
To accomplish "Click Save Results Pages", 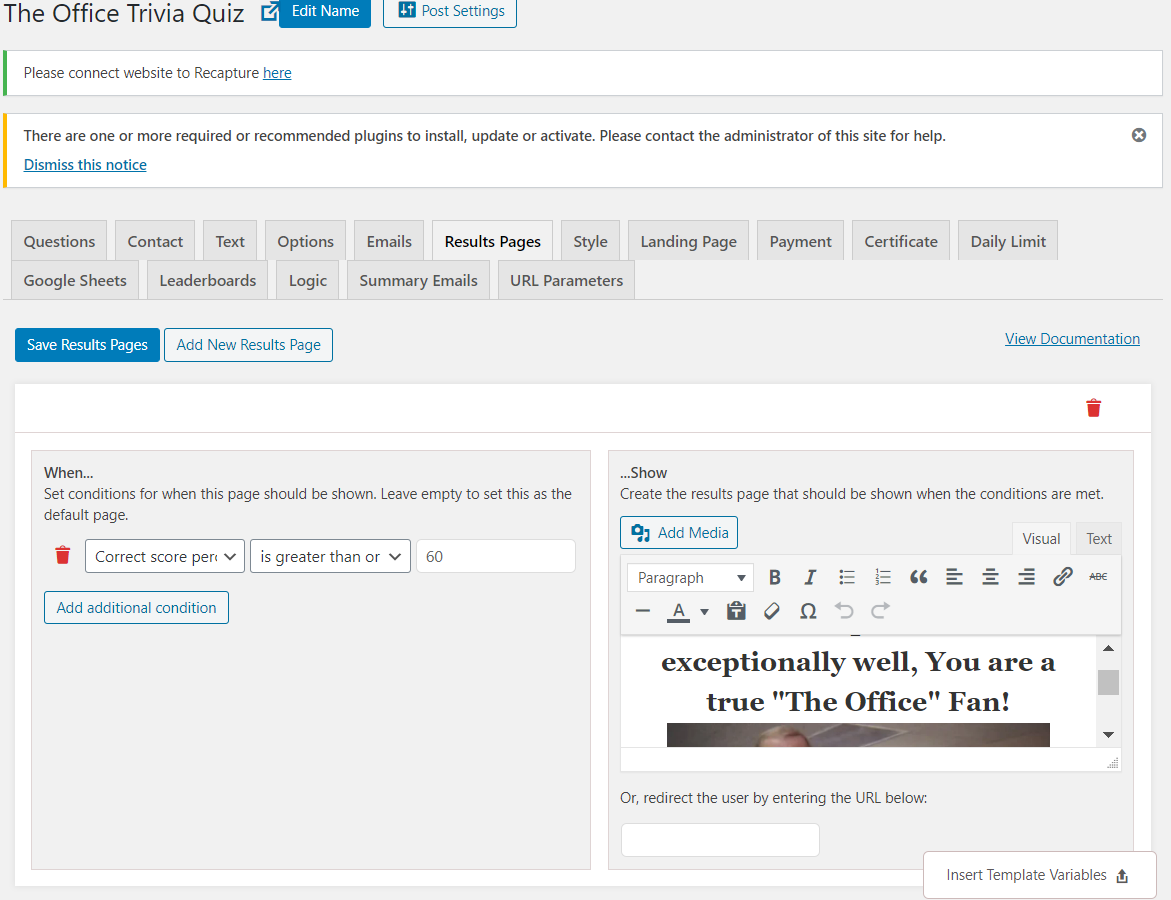I will coord(87,344).
